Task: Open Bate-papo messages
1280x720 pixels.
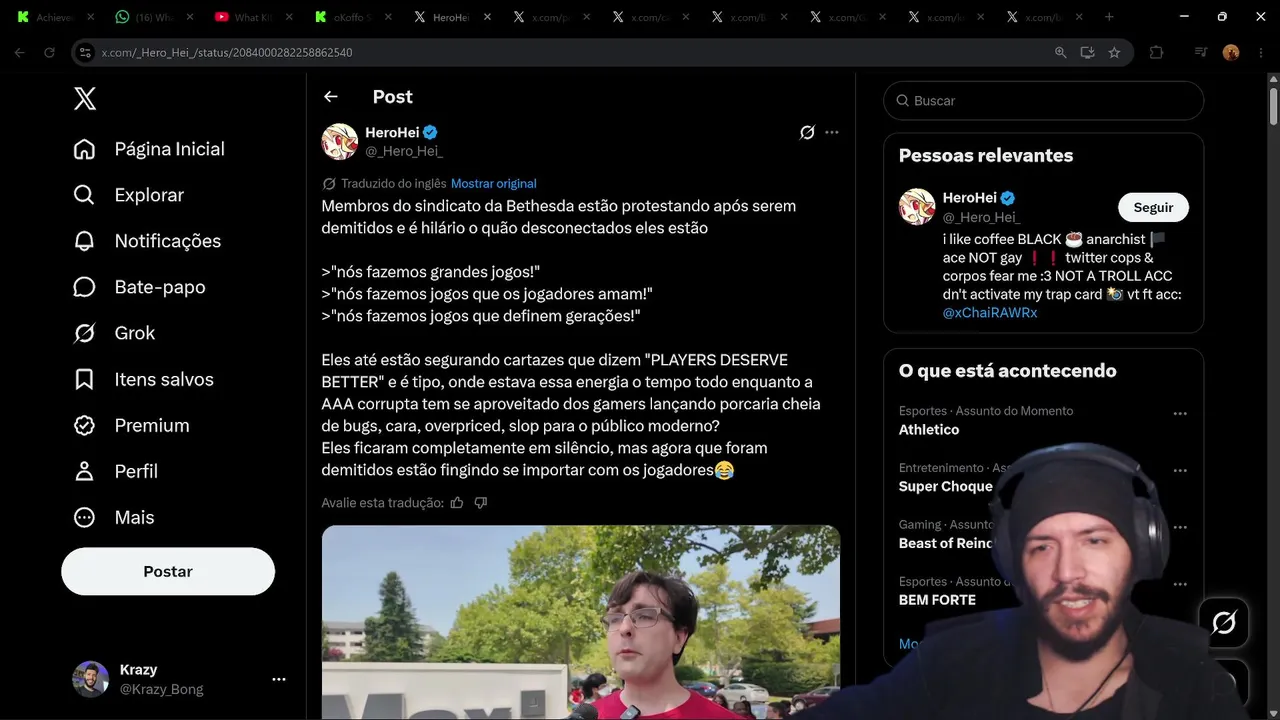Action: coord(139,287)
